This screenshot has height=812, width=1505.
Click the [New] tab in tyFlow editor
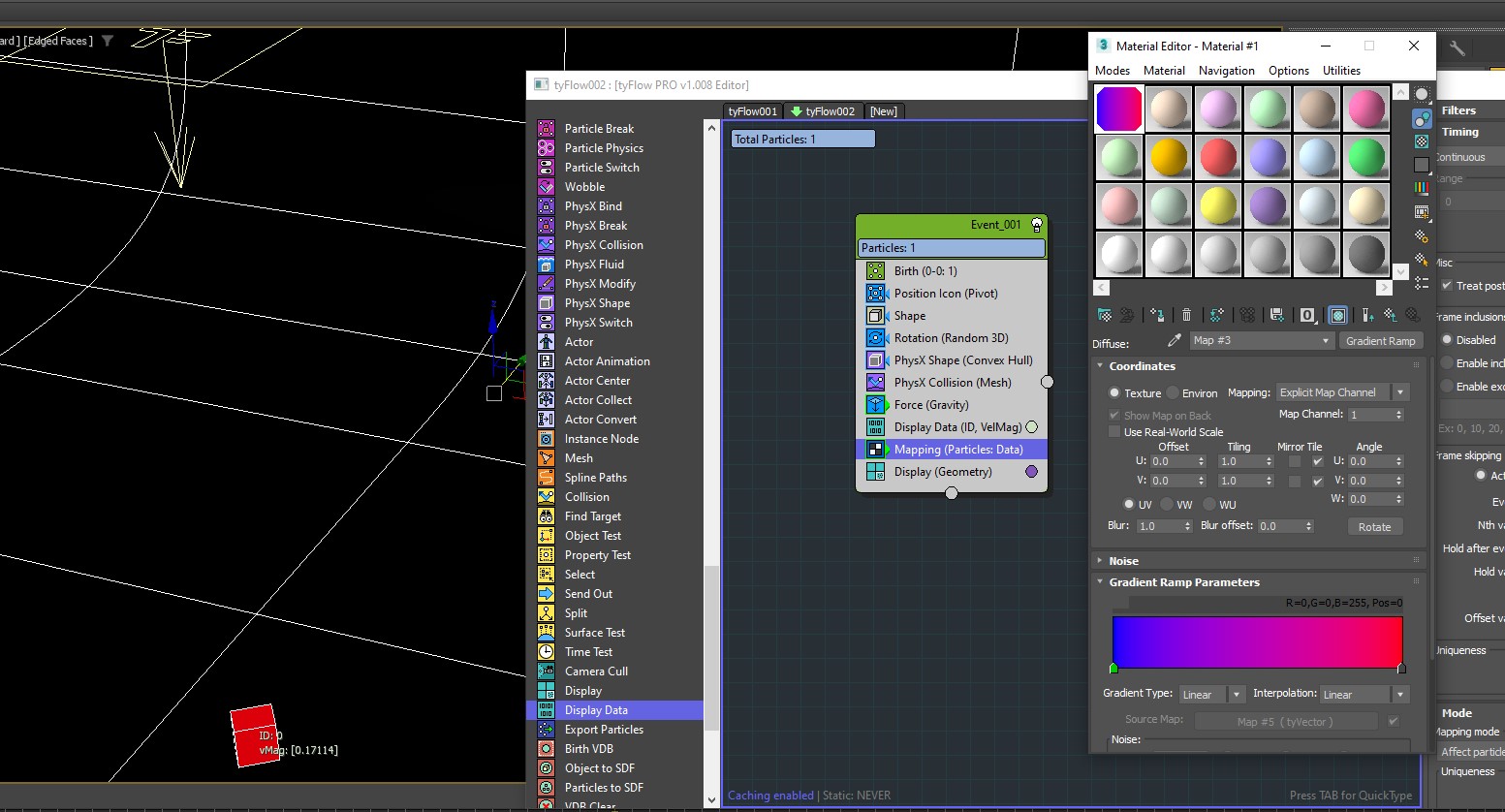[883, 111]
